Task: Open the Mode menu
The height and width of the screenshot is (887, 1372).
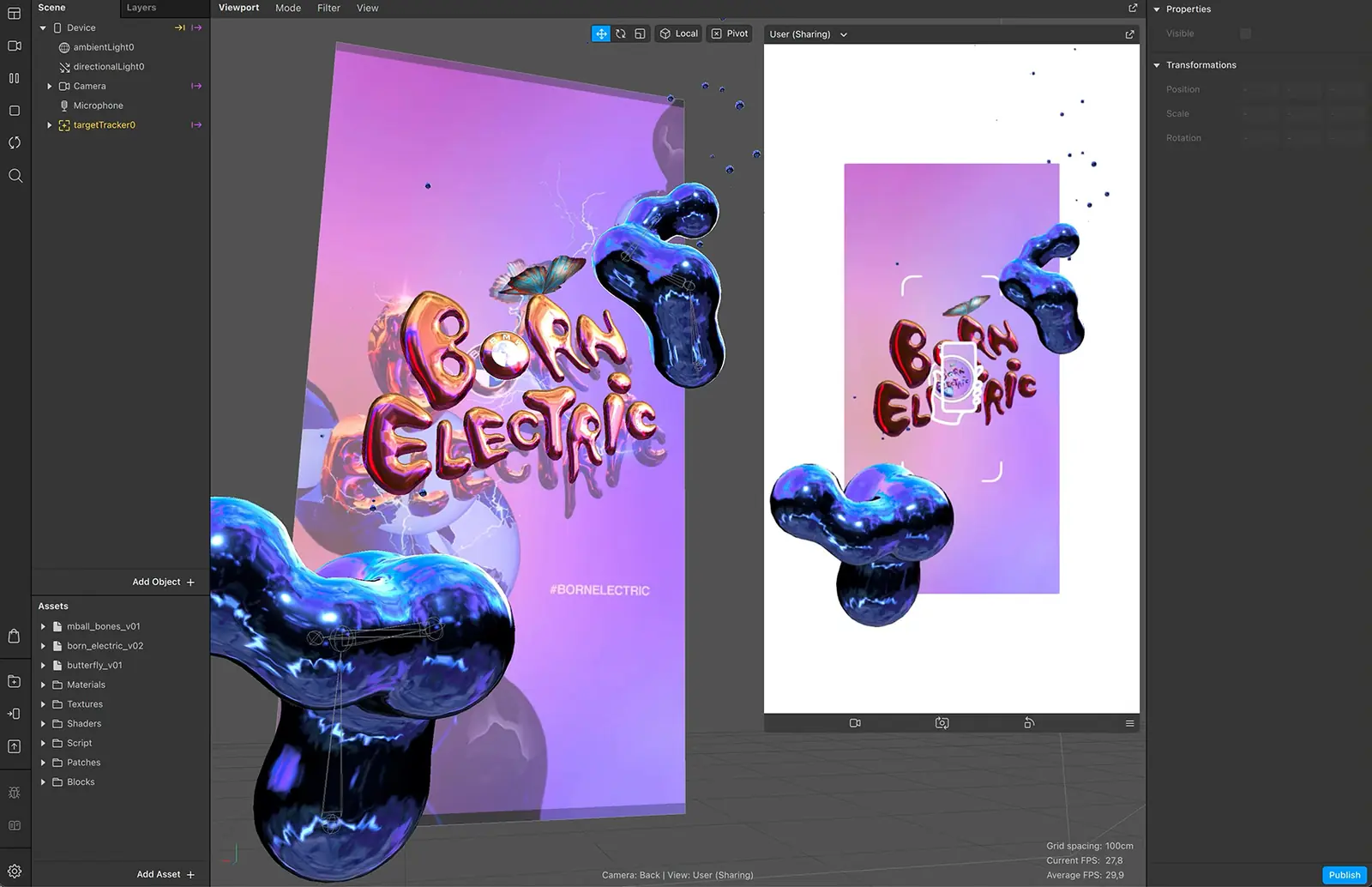Action: (288, 8)
